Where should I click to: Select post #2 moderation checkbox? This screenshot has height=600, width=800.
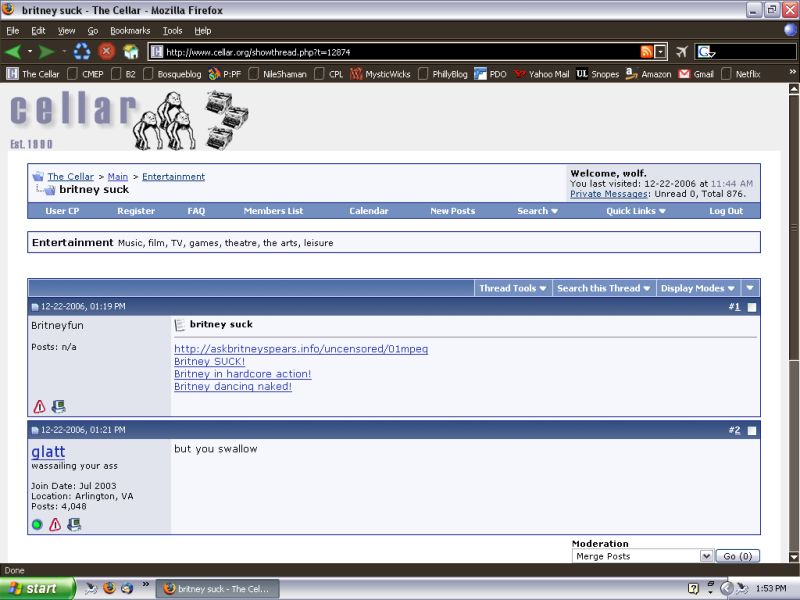point(752,431)
